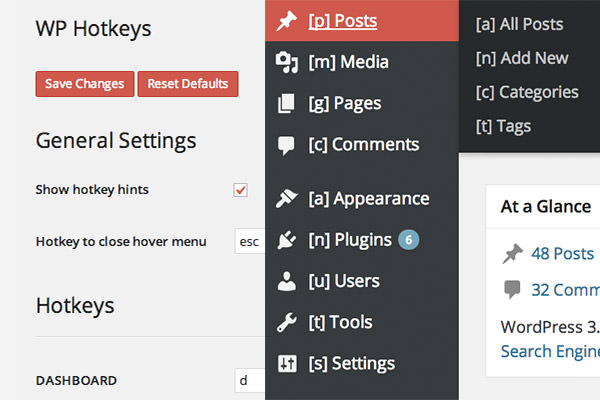Click the Tools wrench icon
The width and height of the screenshot is (600, 400).
coord(286,322)
